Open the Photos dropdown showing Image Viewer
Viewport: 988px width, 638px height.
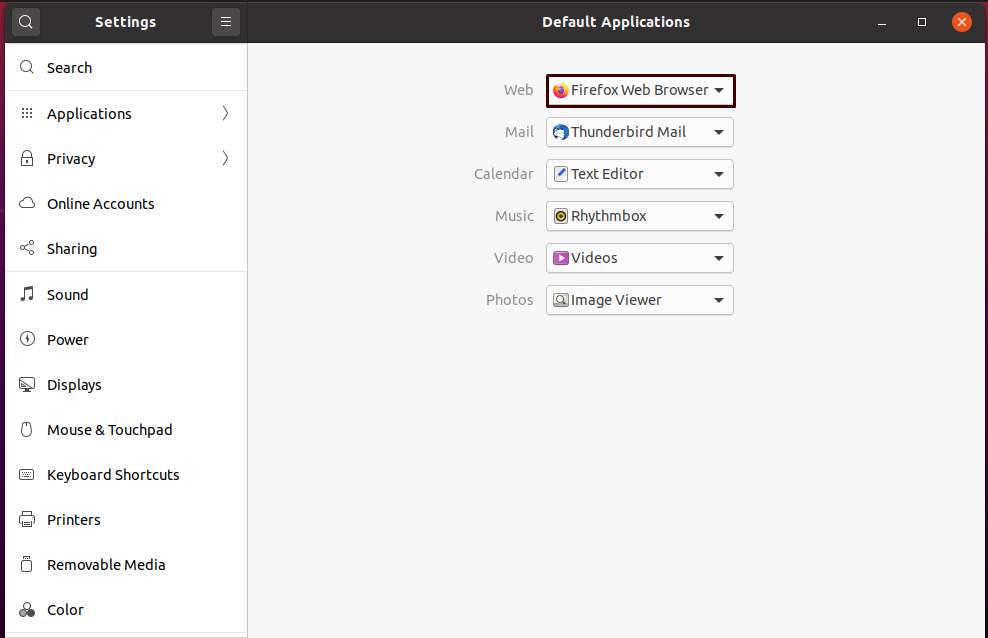coord(640,300)
